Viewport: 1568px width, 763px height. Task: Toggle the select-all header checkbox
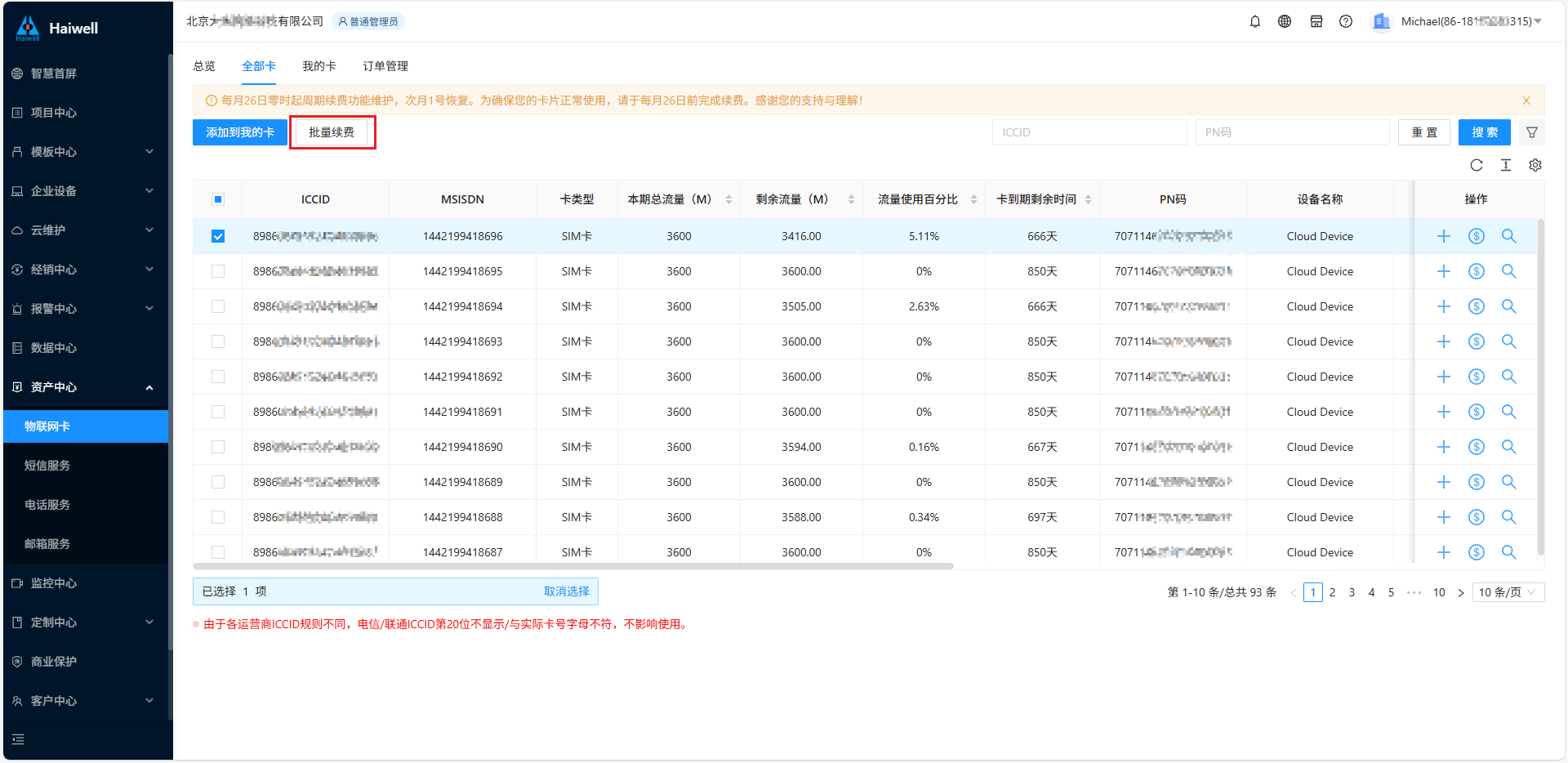218,199
